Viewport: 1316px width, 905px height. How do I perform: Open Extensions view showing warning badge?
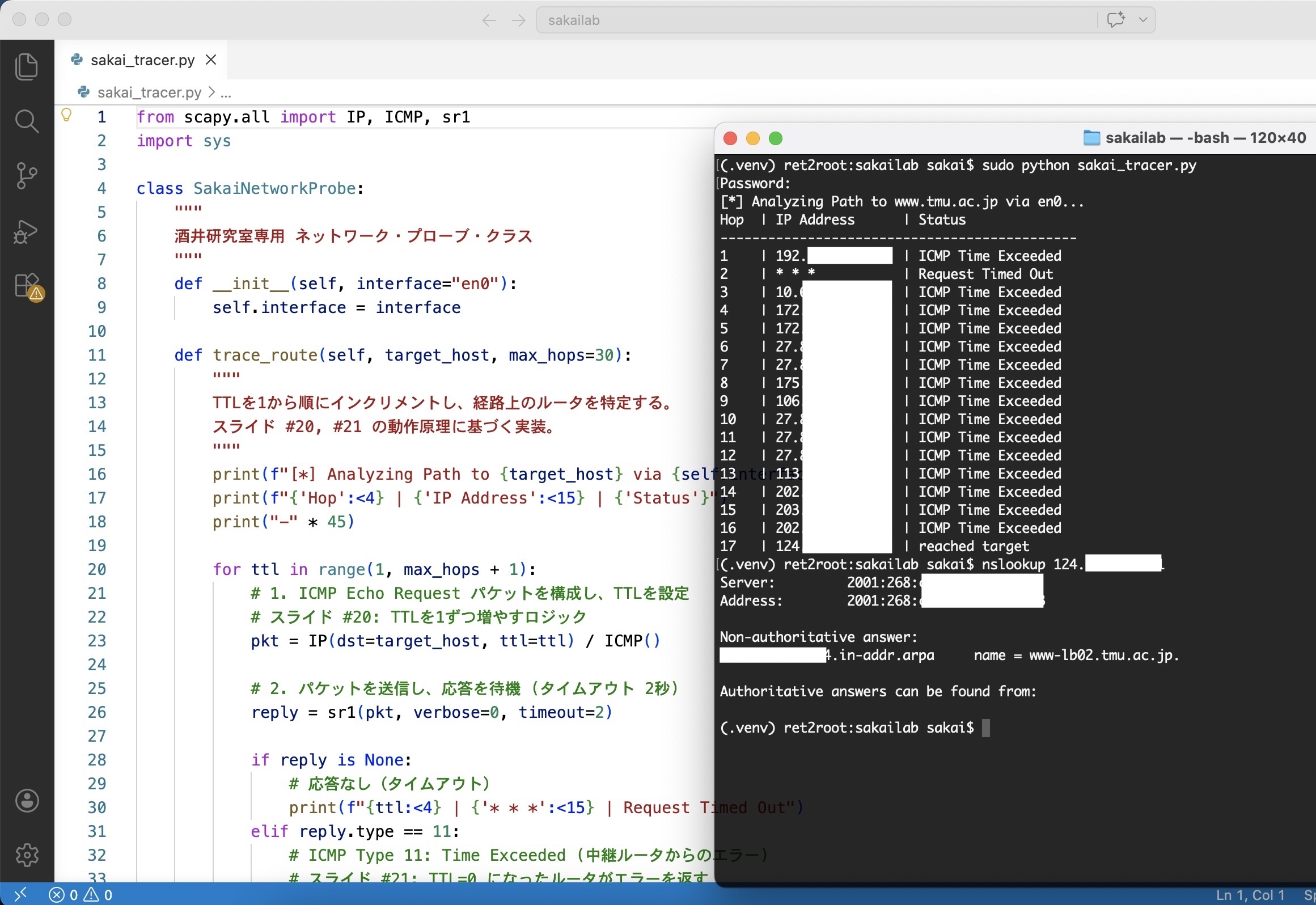click(x=27, y=286)
